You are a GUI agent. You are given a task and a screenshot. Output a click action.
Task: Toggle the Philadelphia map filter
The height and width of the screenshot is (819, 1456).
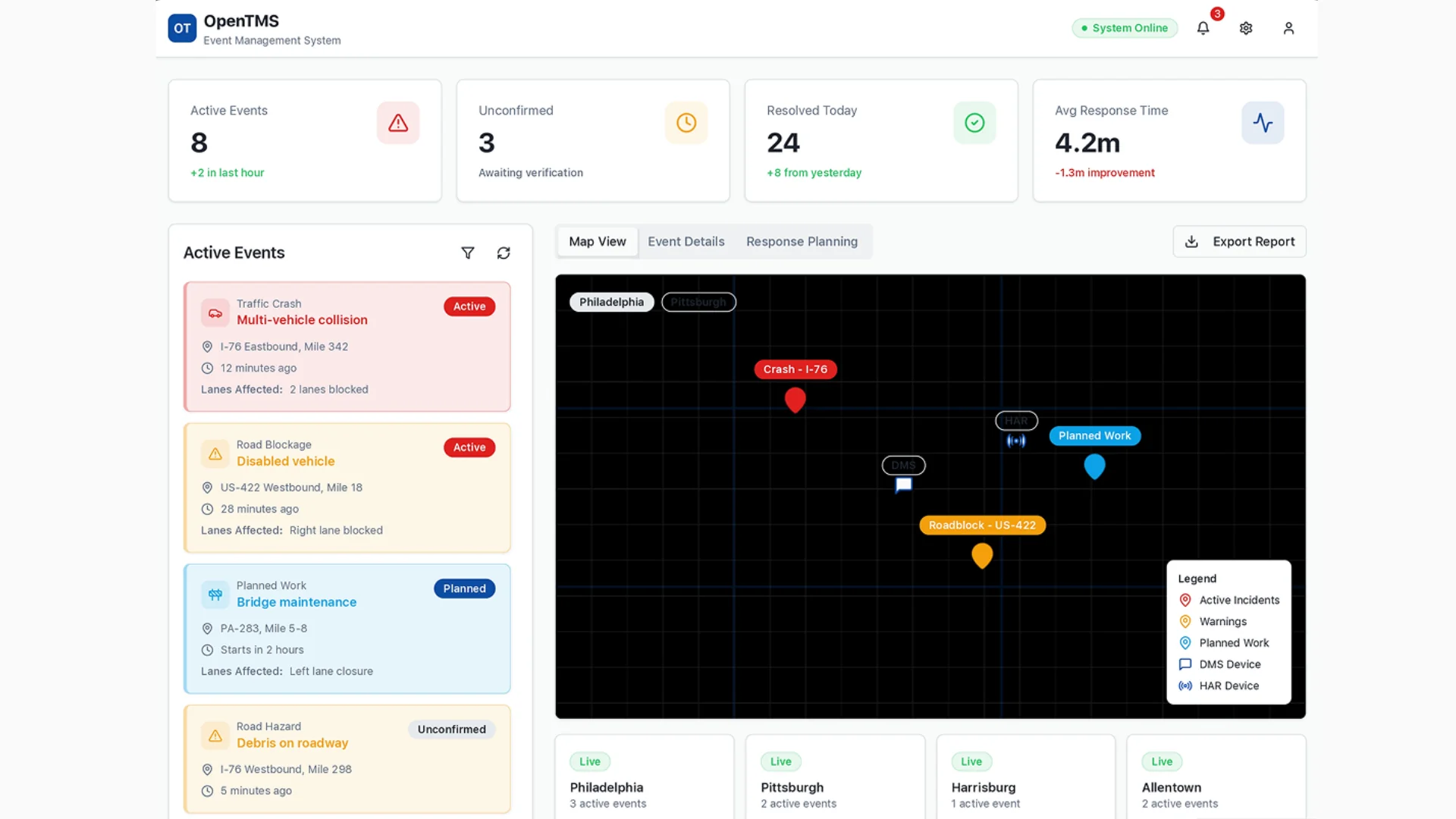[x=611, y=302]
